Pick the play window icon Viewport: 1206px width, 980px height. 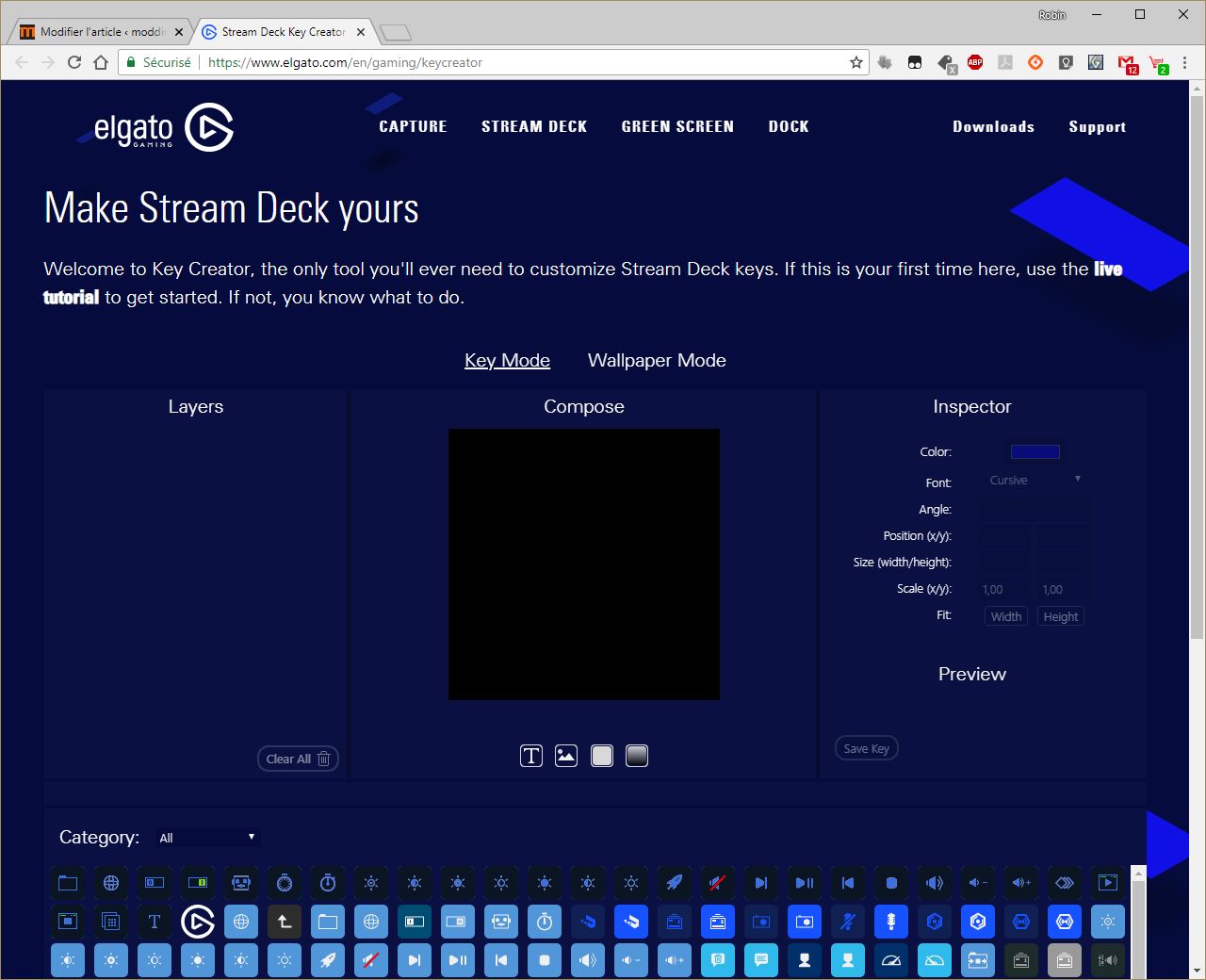click(x=1108, y=883)
